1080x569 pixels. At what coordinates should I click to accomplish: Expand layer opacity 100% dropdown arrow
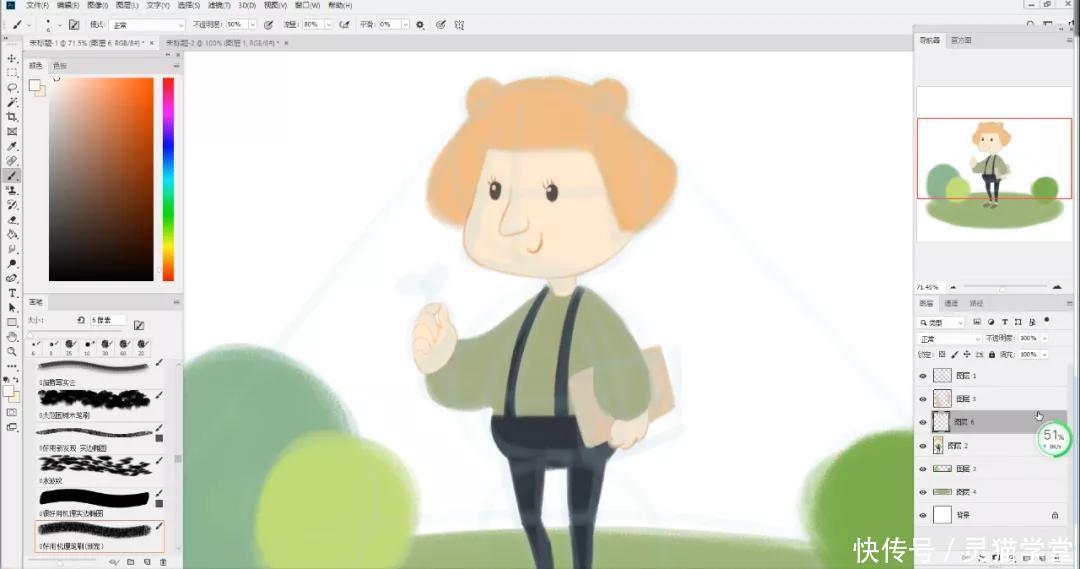coord(1045,338)
